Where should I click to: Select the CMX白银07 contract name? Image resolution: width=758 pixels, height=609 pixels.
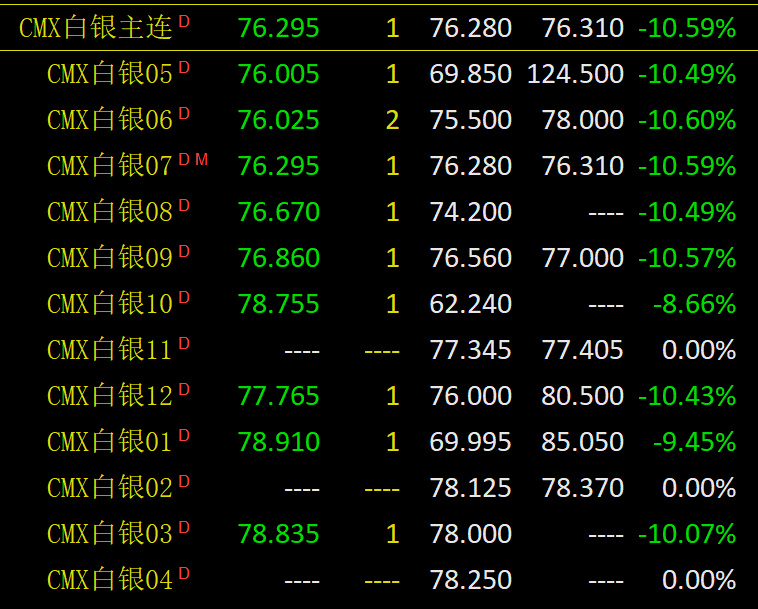pos(110,166)
